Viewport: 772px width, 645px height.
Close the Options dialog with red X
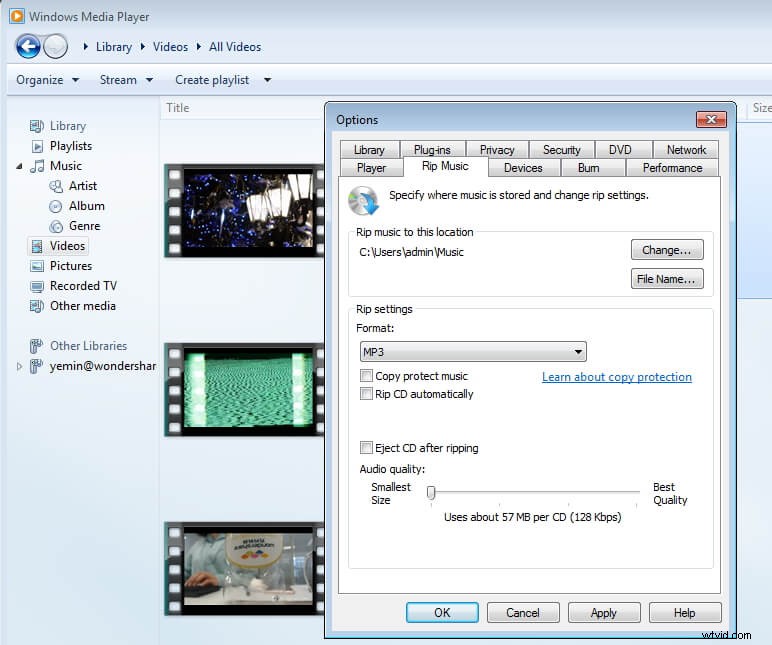click(x=711, y=119)
